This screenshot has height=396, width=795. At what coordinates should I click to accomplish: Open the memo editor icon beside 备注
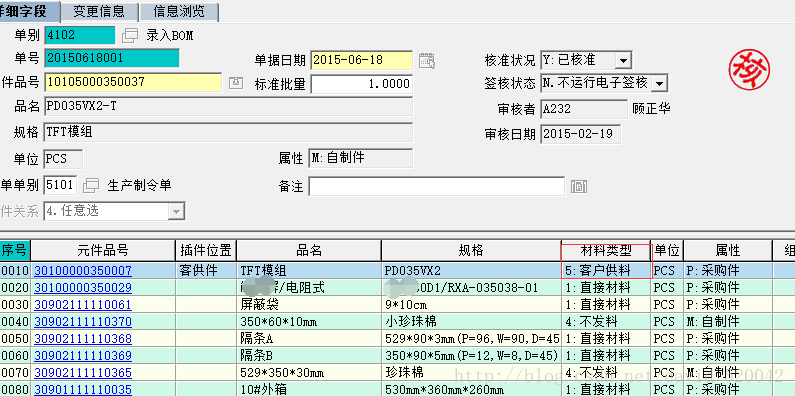coord(579,187)
